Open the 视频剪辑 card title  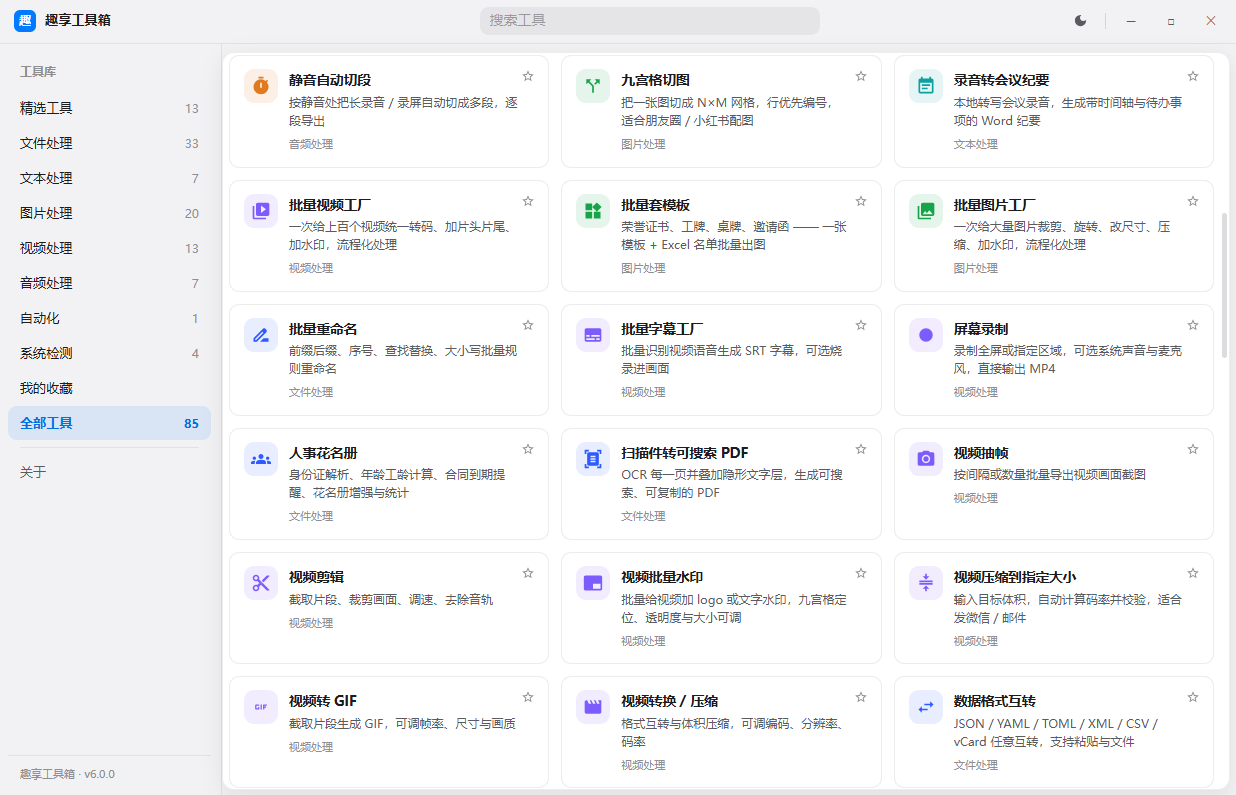coord(316,577)
